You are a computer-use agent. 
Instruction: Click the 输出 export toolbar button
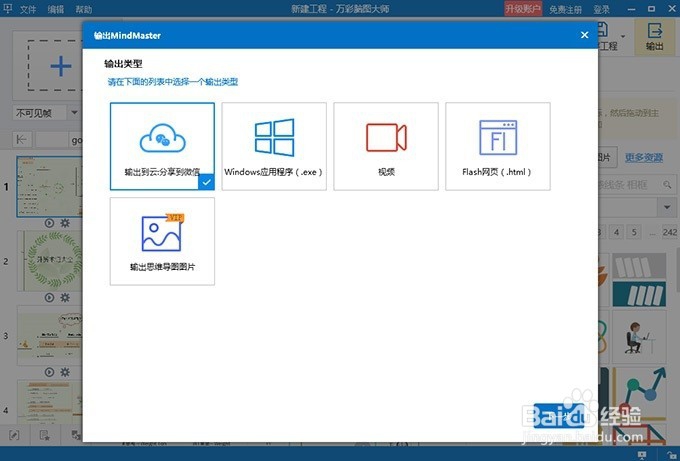pos(654,37)
